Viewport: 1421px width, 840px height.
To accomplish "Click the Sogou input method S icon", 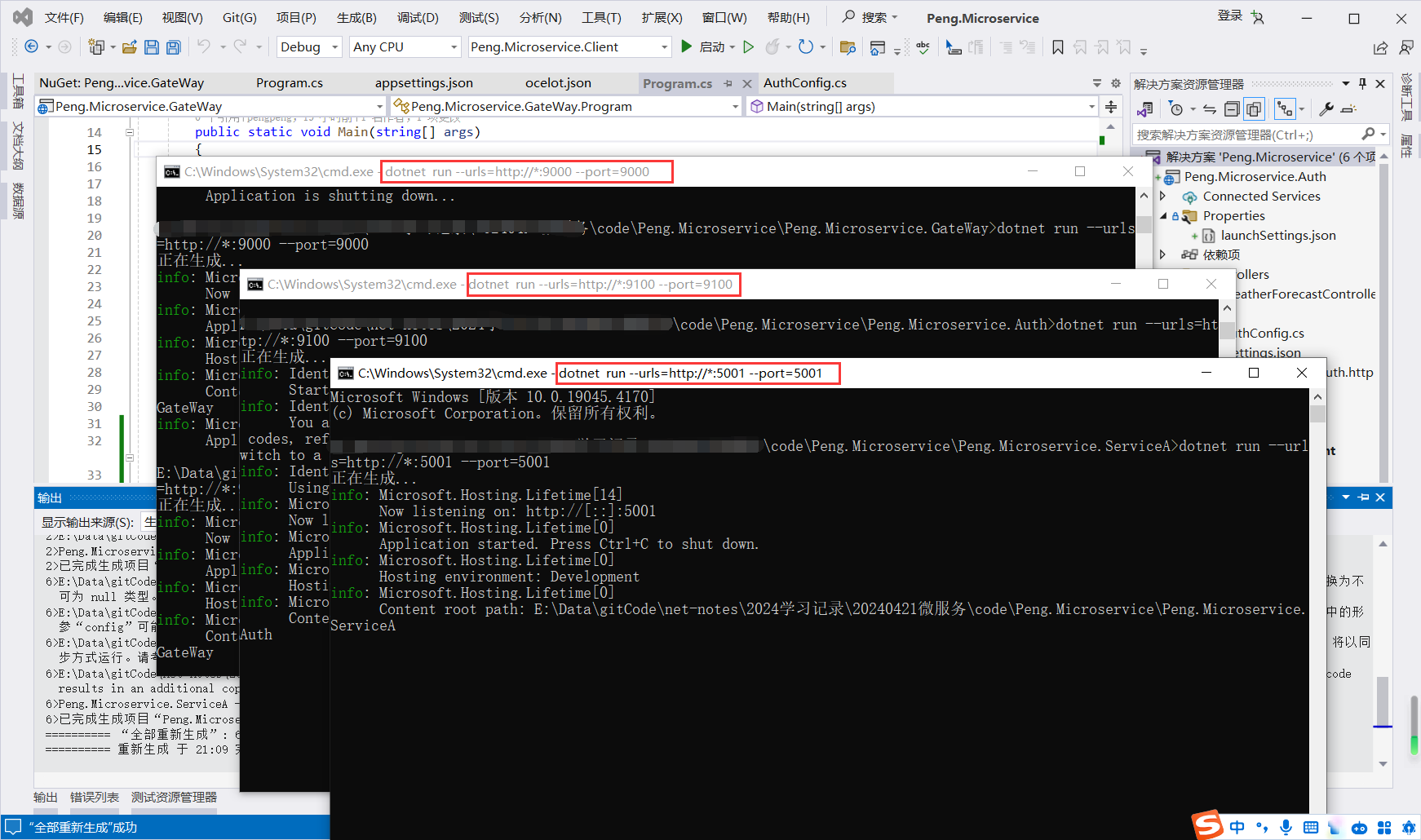I will tap(1208, 825).
